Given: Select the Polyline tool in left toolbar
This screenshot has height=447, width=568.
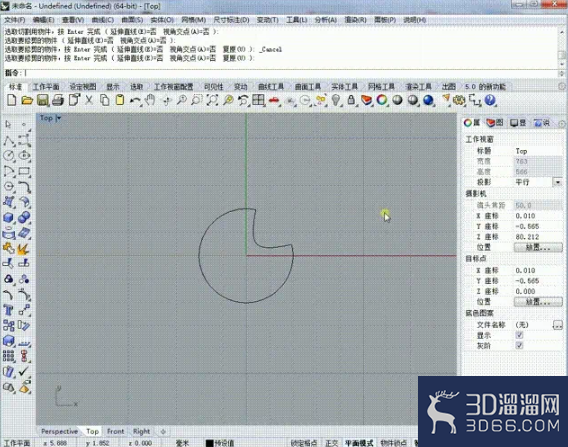Looking at the screenshot, I should [x=9, y=141].
